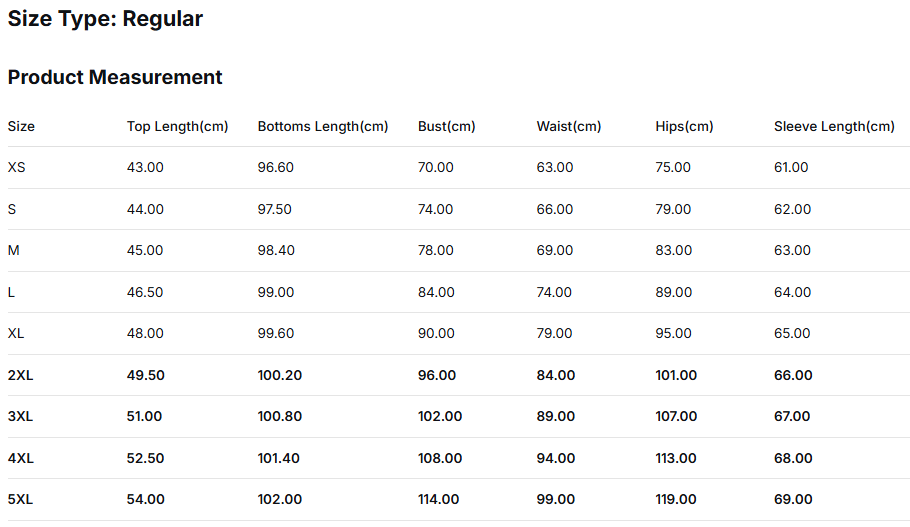The width and height of the screenshot is (910, 527).
Task: Click the Product Measurement heading
Action: (115, 77)
